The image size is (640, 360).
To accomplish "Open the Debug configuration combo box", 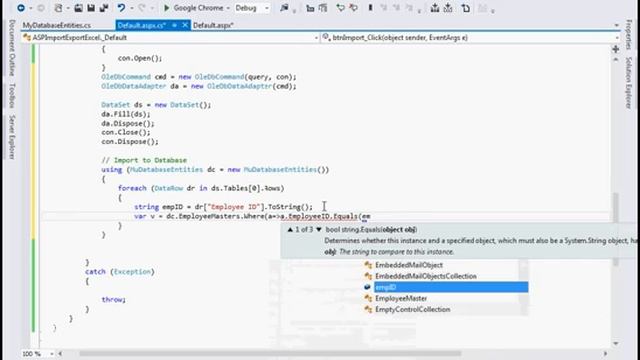I will tap(252, 8).
